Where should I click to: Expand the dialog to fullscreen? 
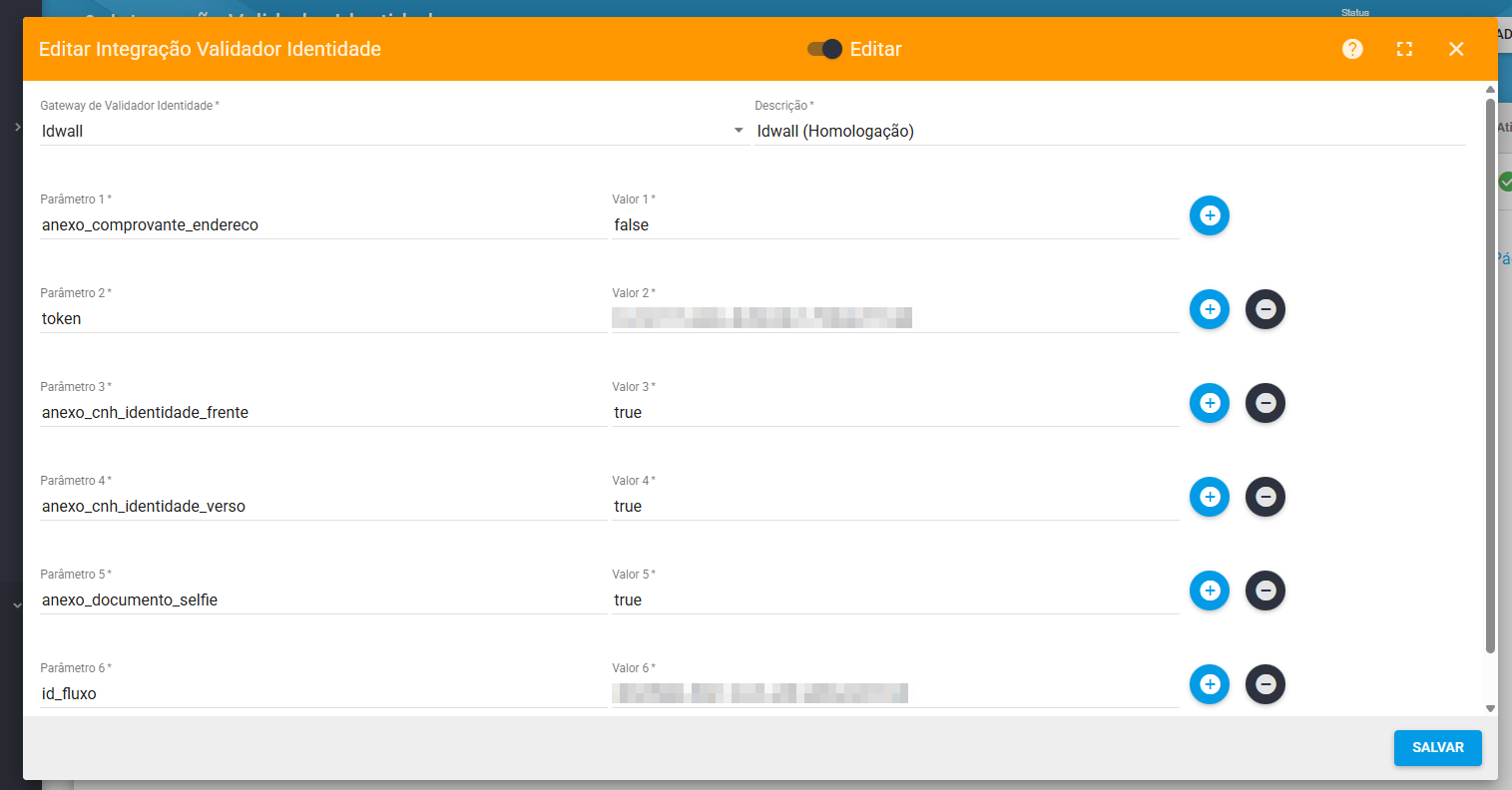click(x=1404, y=49)
